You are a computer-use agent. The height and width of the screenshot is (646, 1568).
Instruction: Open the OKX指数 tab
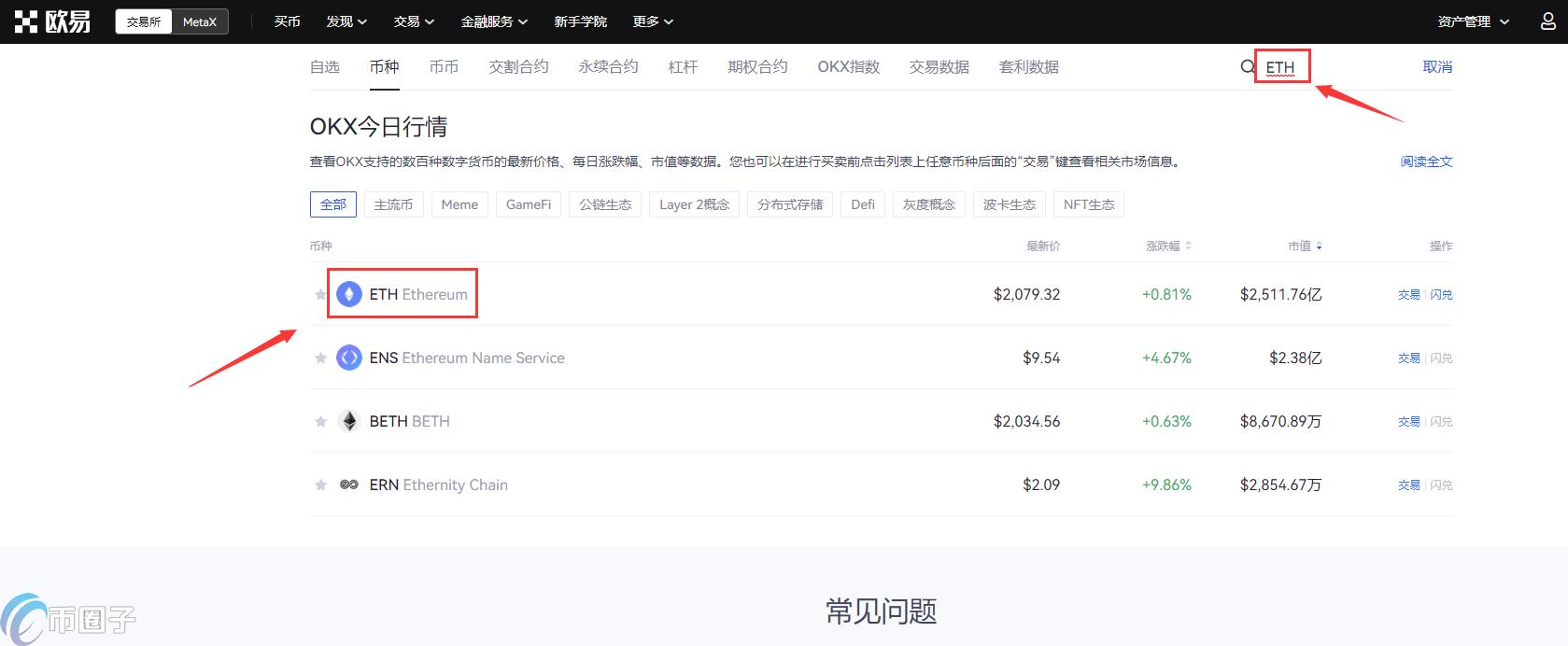(849, 67)
